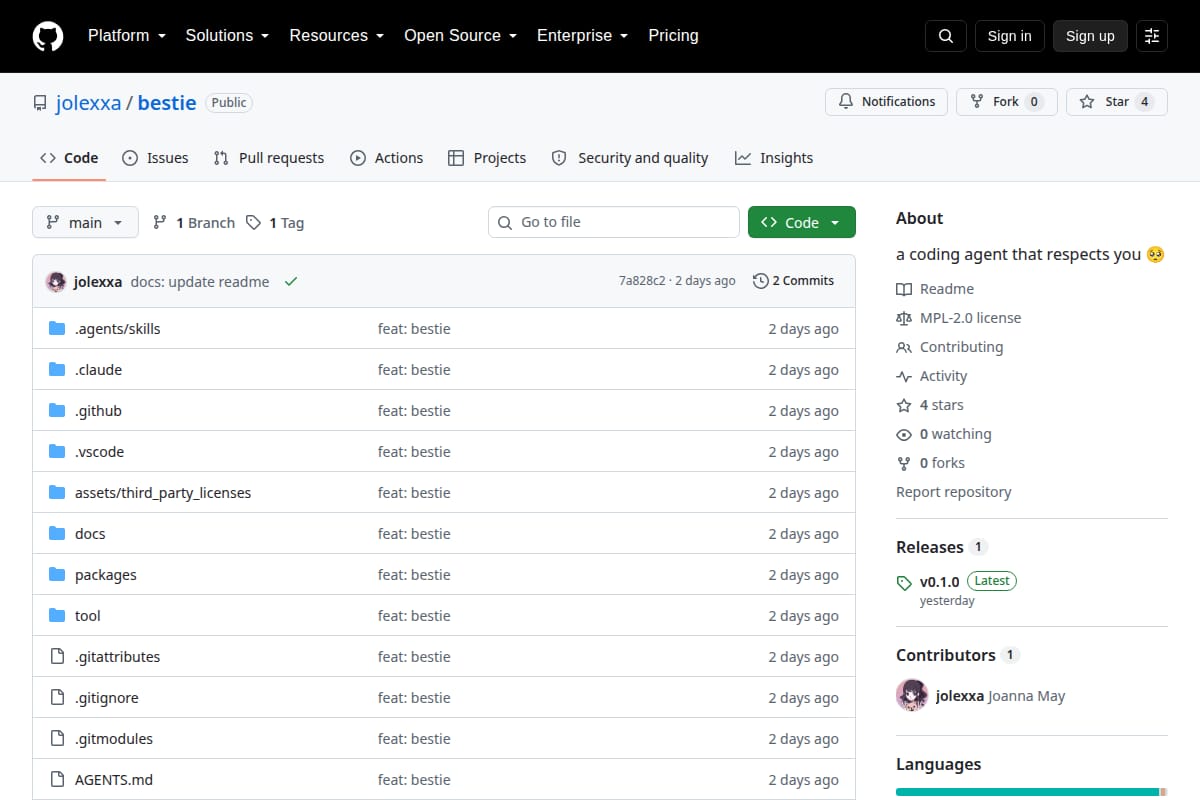Click the AGENTS.md file icon

point(57,780)
